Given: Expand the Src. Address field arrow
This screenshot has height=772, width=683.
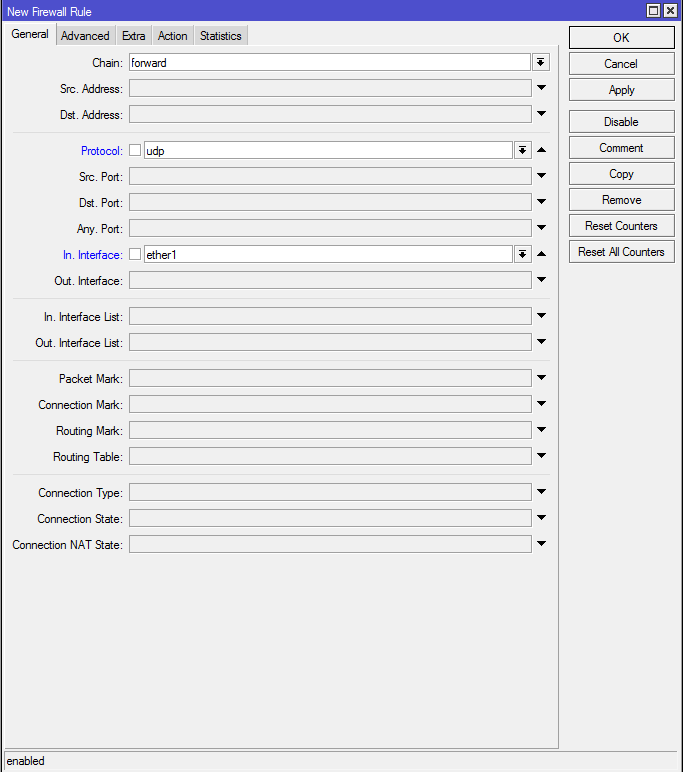Looking at the screenshot, I should (541, 88).
